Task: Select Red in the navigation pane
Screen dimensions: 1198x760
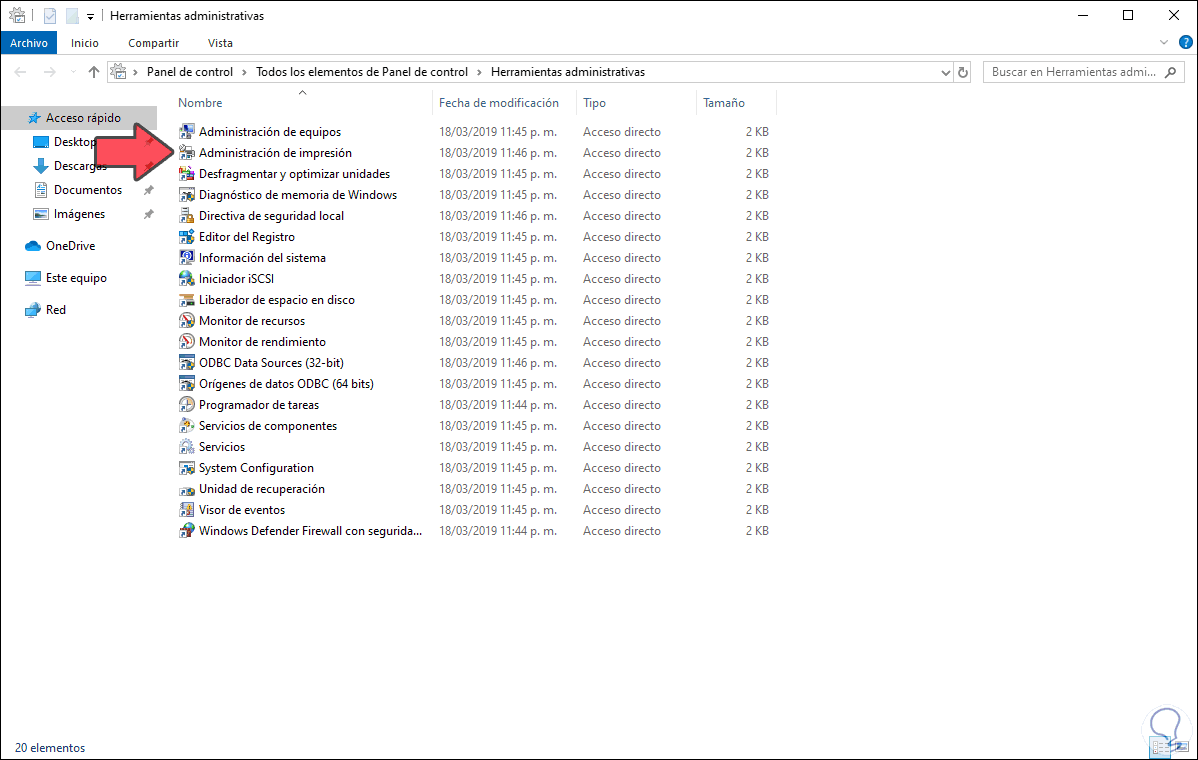Action: tap(55, 310)
